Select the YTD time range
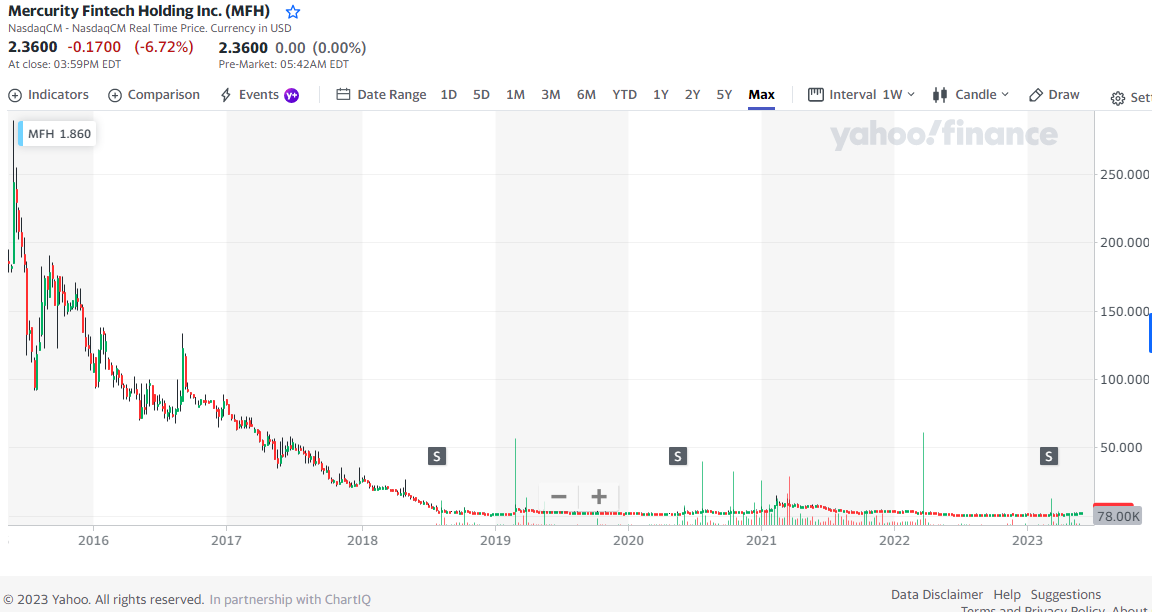The width and height of the screenshot is (1152, 612). pos(624,95)
